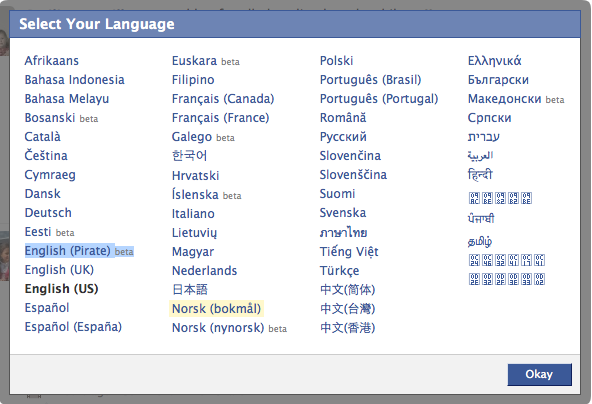The width and height of the screenshot is (592, 404).
Task: Choose Dansk
Action: 42,193
